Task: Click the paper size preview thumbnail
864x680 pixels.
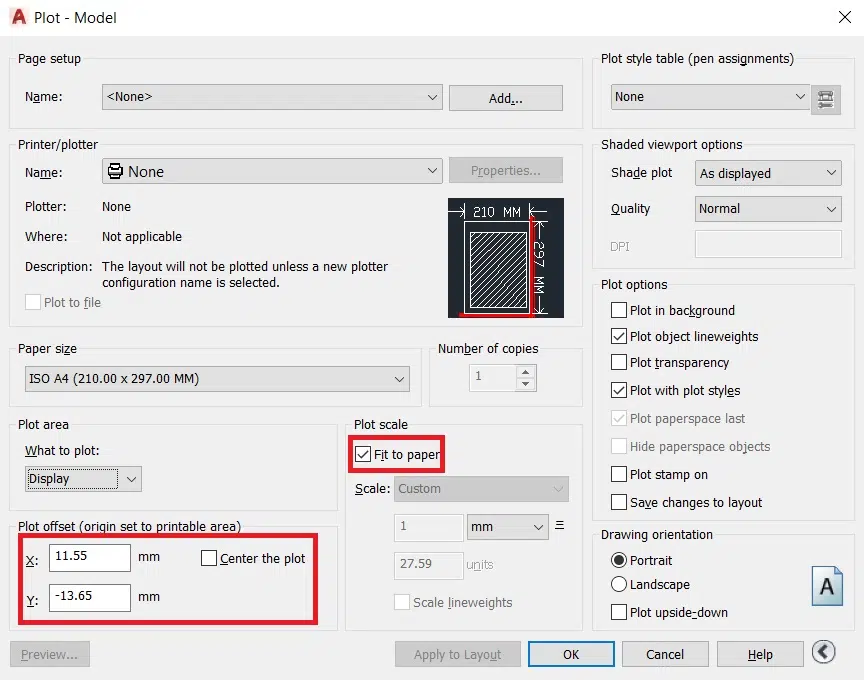Action: tap(505, 257)
